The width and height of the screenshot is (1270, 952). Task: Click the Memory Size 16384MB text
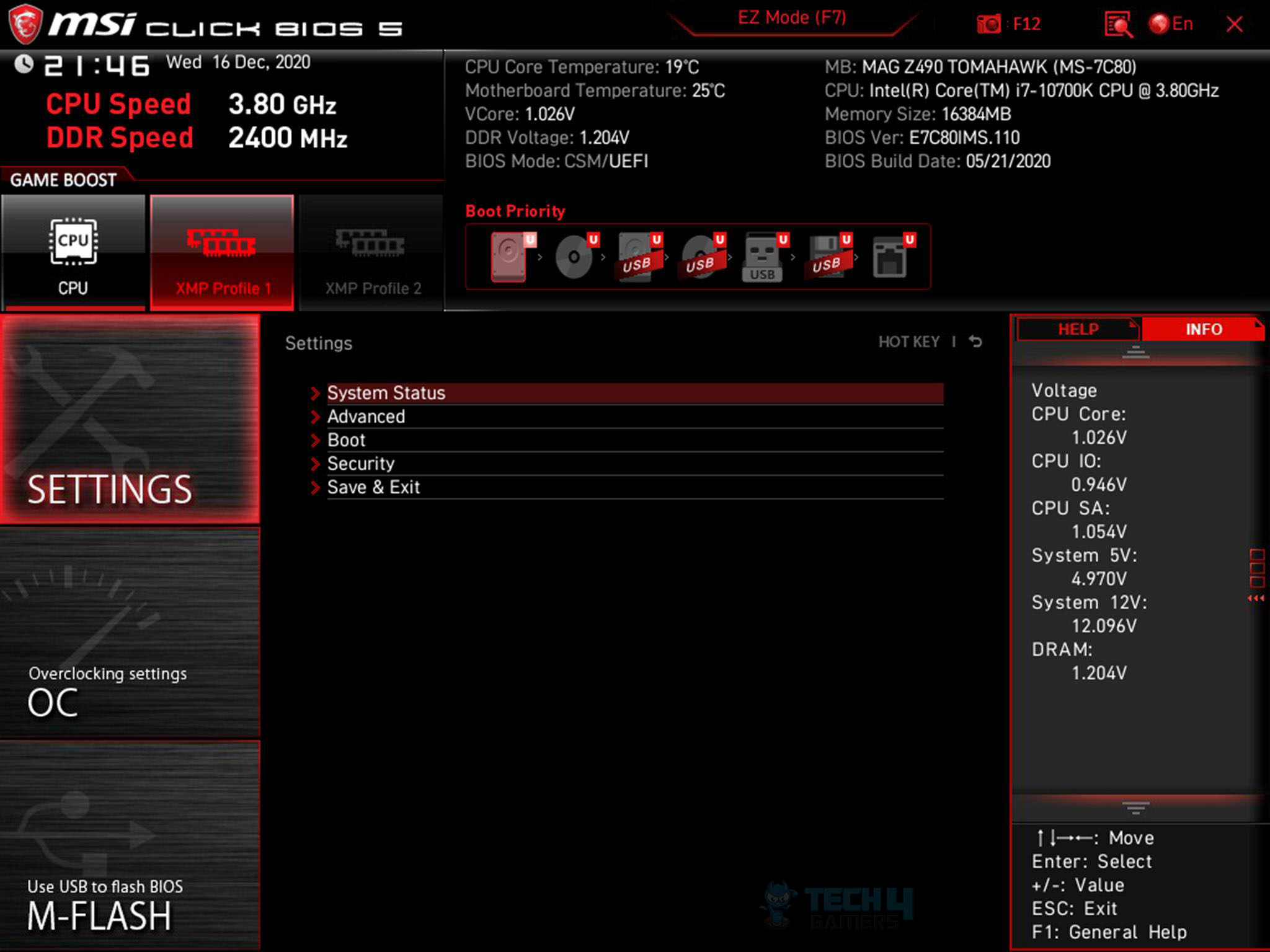click(x=918, y=114)
